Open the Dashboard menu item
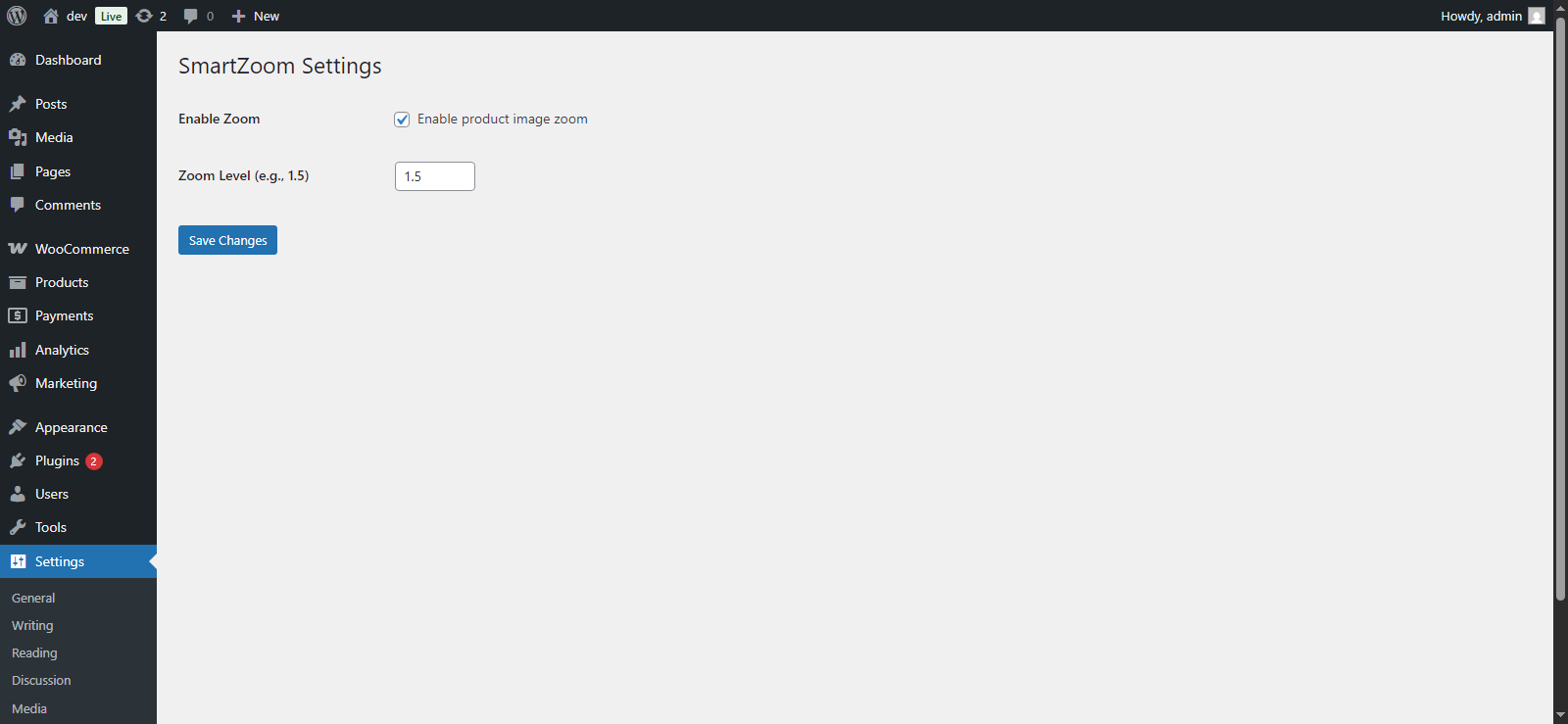The width and height of the screenshot is (1568, 724). [x=78, y=60]
